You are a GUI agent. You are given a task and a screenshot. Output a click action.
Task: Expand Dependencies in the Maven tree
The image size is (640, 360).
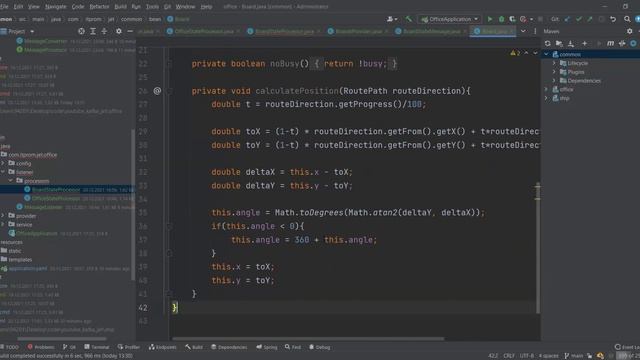tap(554, 81)
